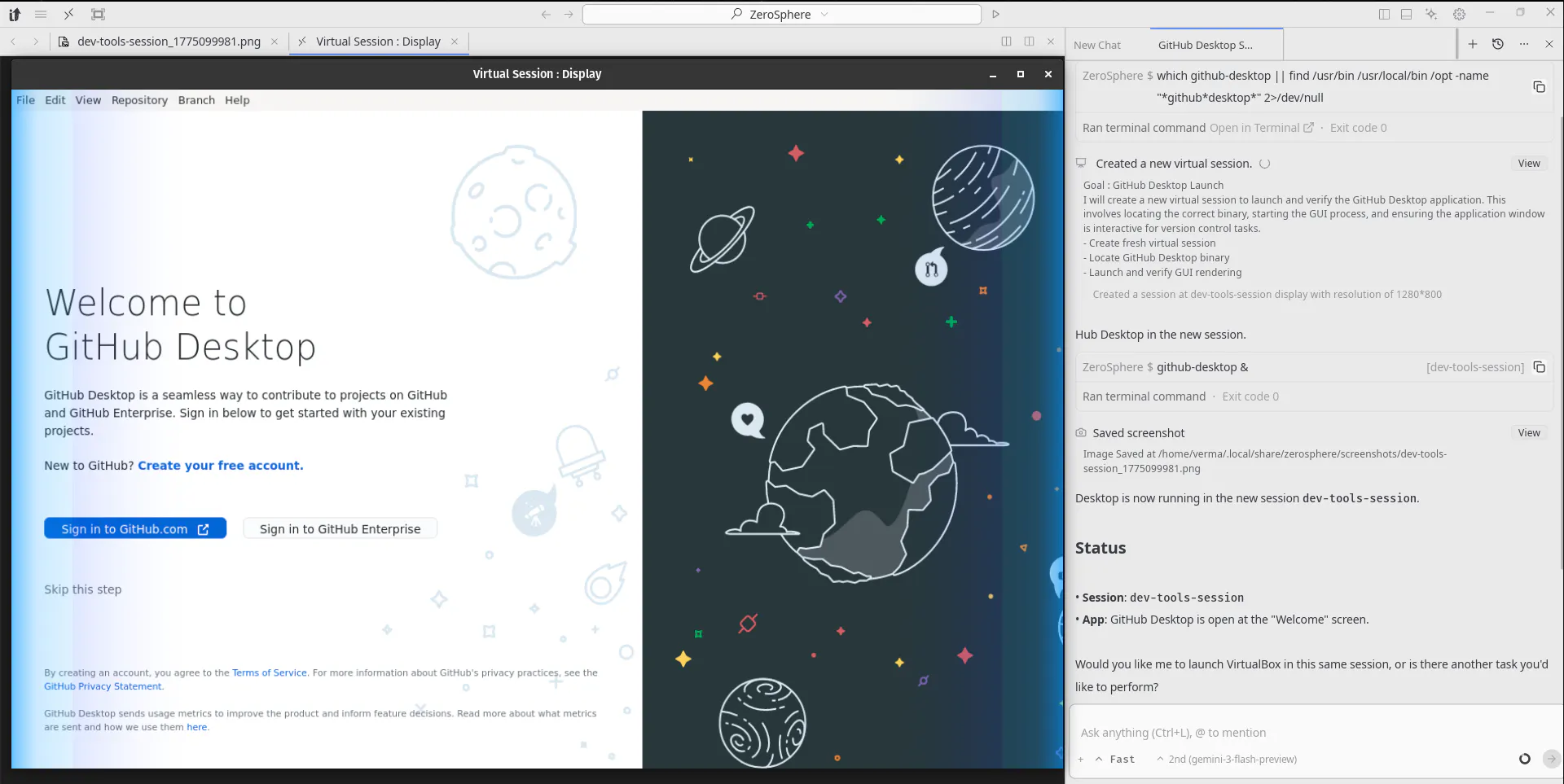Open the GitHub Privacy Statement link
This screenshot has height=784, width=1564.
103,686
